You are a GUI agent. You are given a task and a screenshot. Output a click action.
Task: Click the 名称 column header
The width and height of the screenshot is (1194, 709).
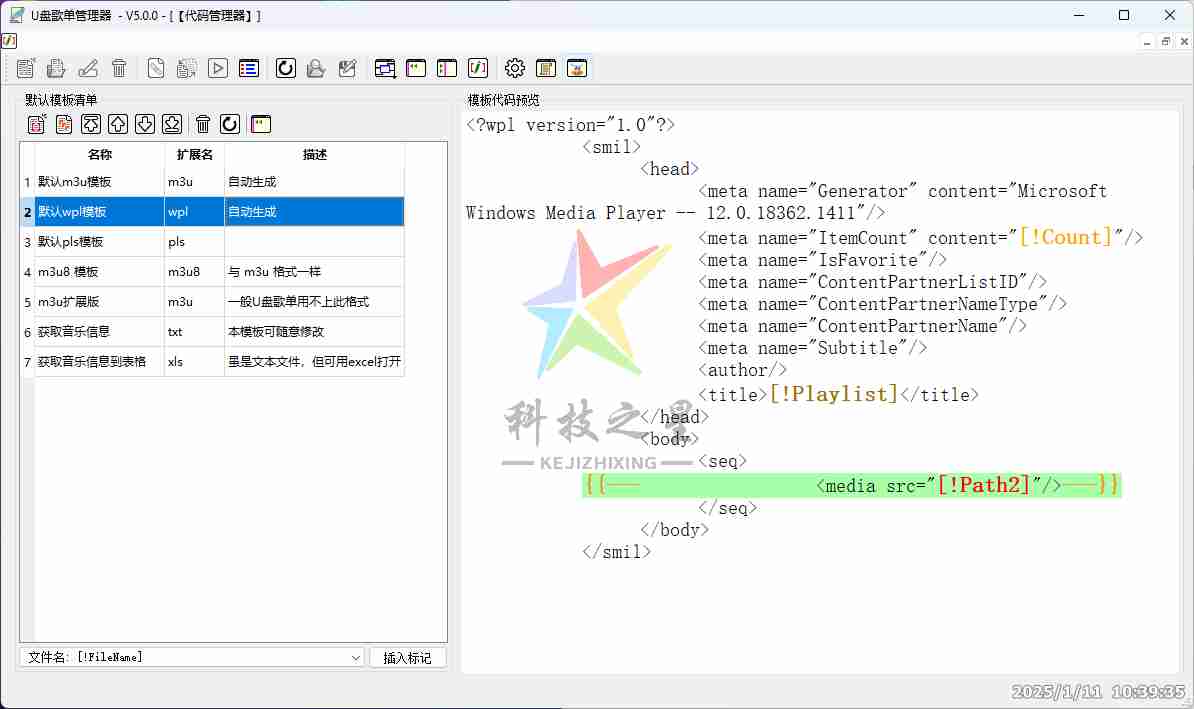(99, 155)
